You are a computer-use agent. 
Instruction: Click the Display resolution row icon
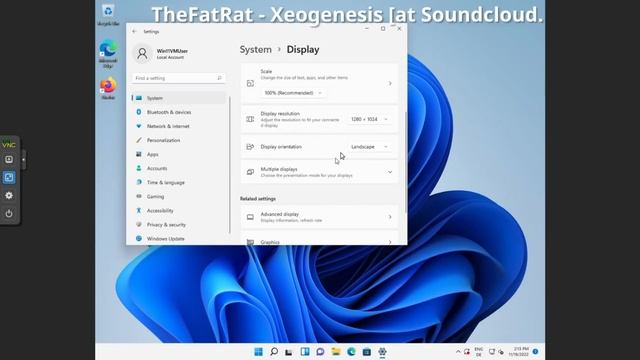[x=250, y=119]
